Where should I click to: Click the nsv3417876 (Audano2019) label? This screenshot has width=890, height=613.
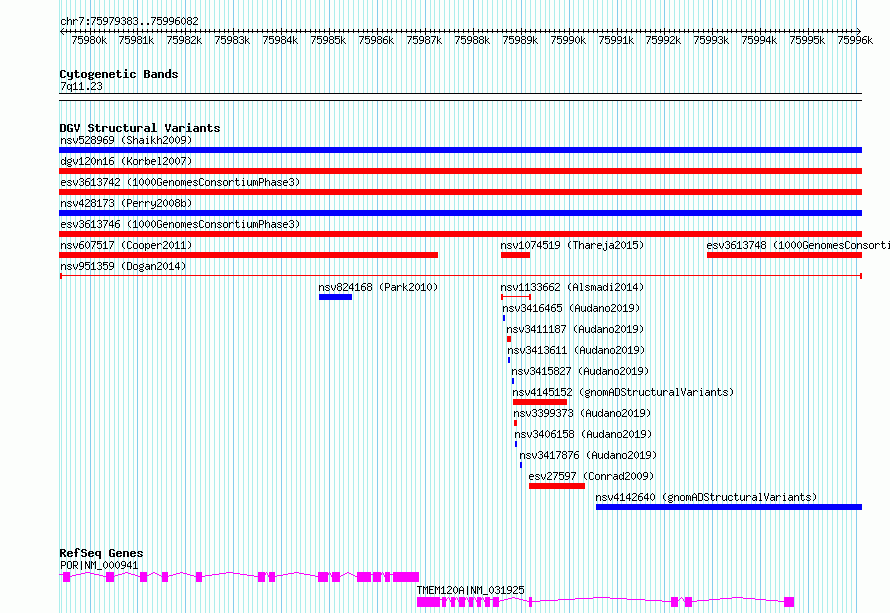click(x=588, y=455)
